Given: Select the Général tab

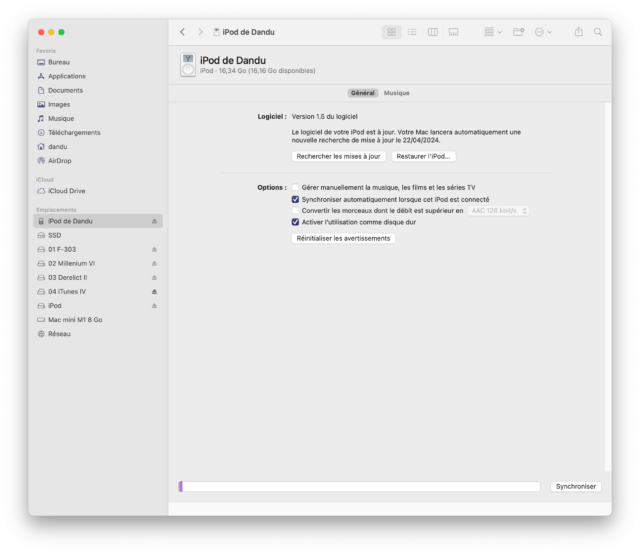Looking at the screenshot, I should tap(362, 93).
